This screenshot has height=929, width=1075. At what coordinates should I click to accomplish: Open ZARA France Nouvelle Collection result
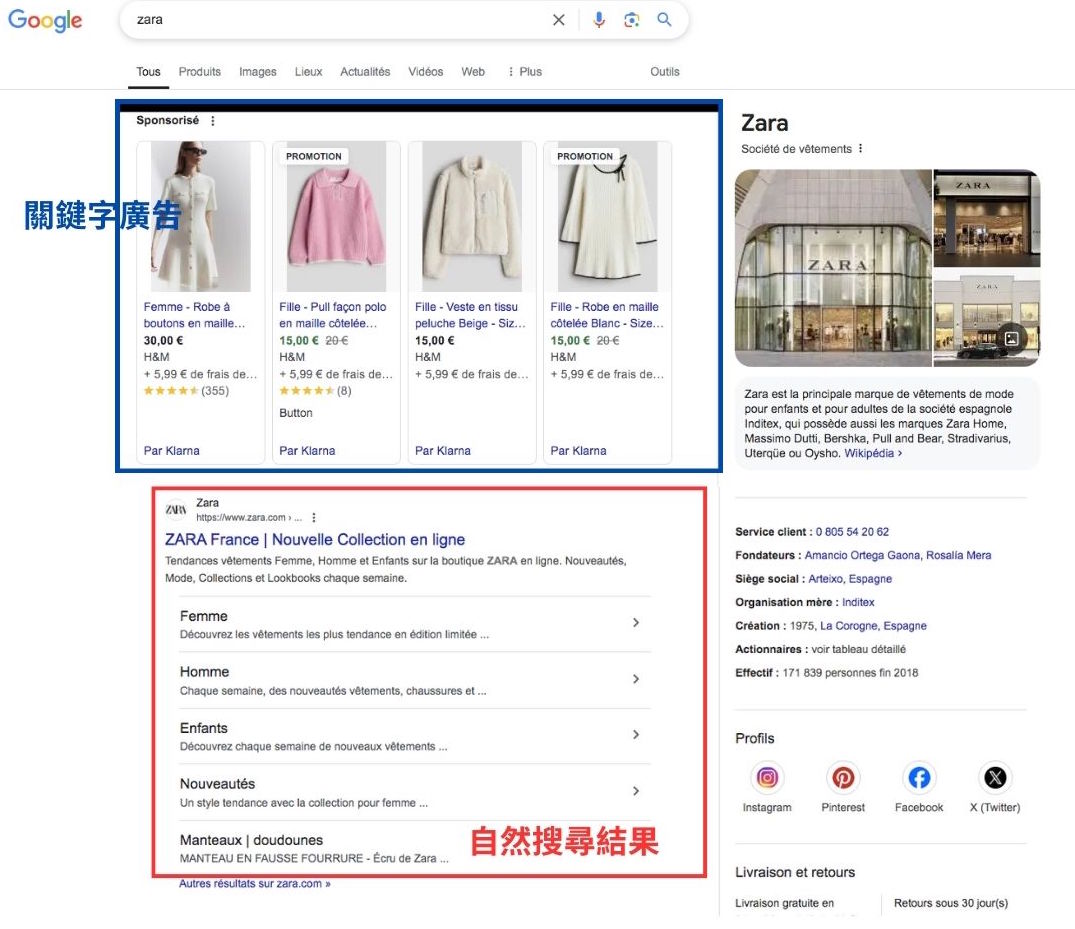coord(315,540)
